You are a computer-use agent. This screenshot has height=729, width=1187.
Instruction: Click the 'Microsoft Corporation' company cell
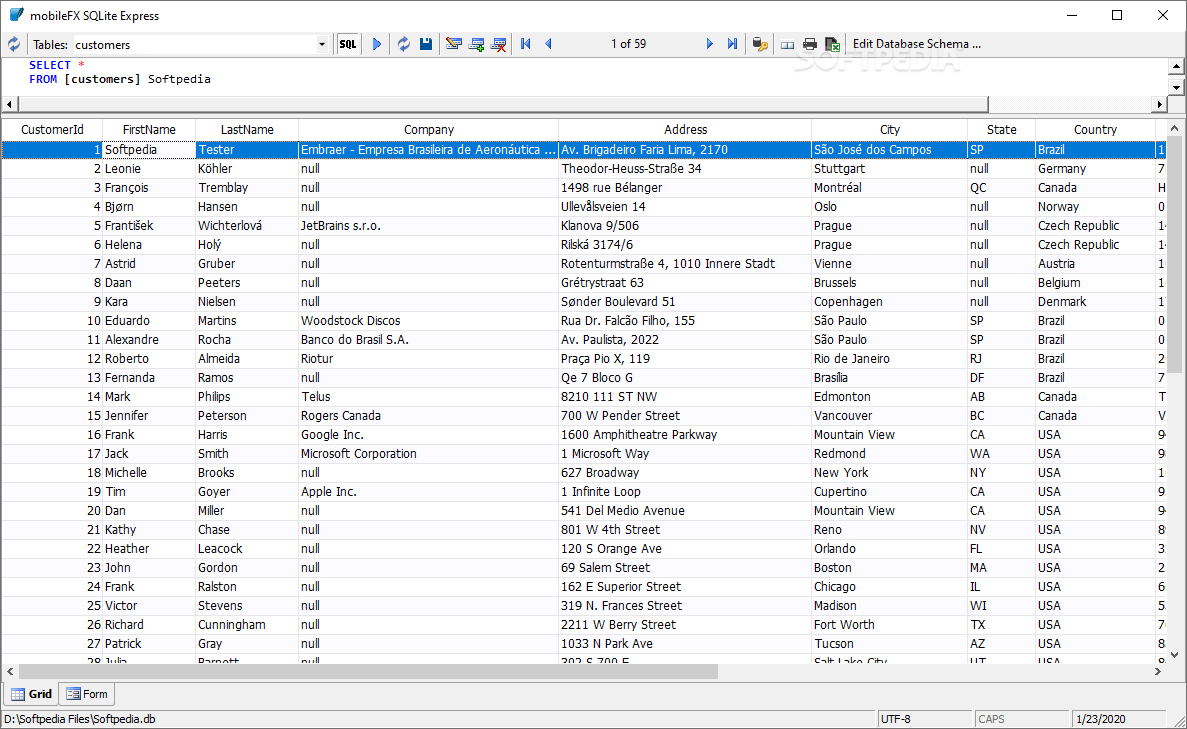tap(428, 453)
